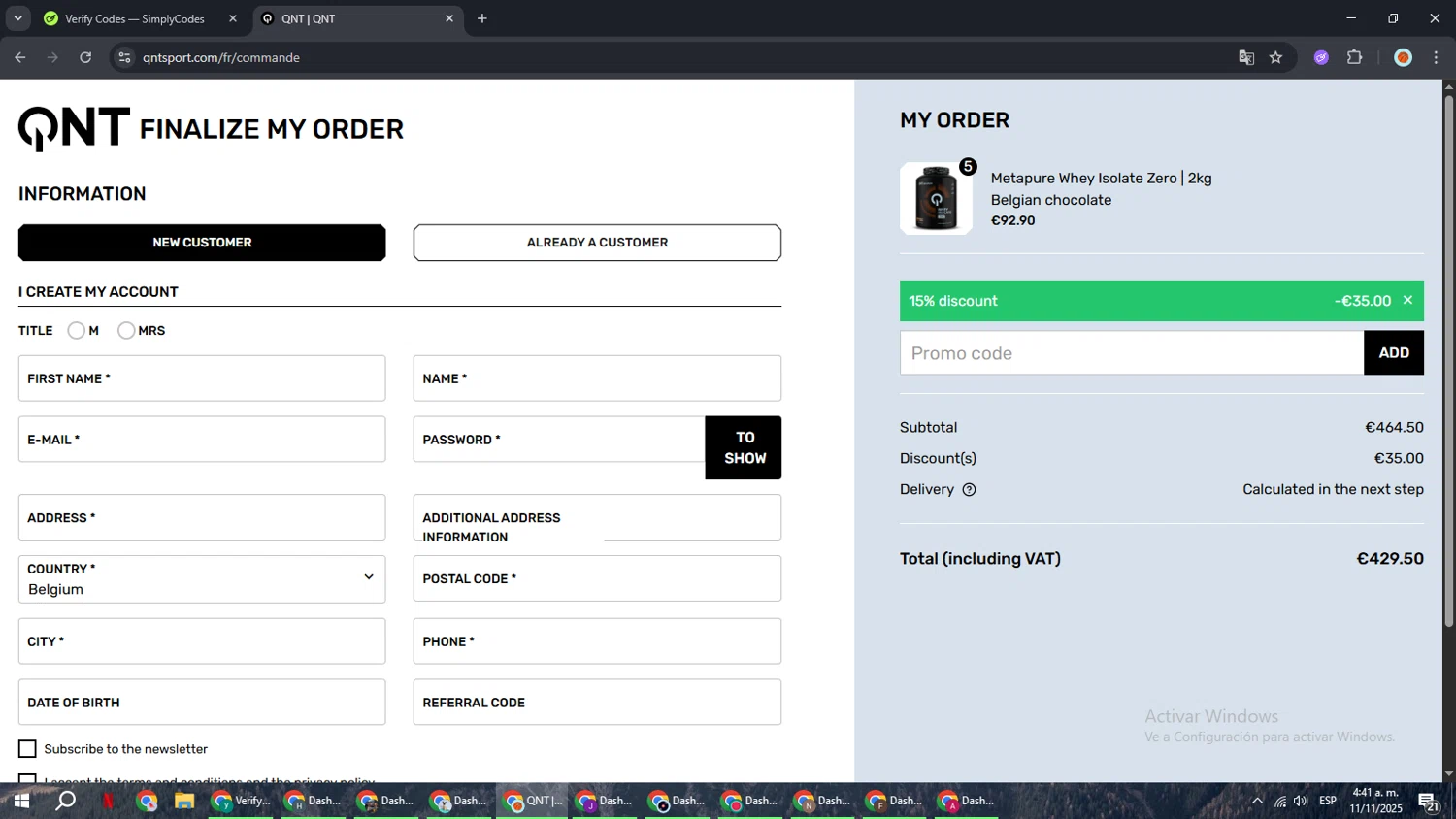Select the M title radio button
This screenshot has height=819, width=1456.
click(76, 331)
